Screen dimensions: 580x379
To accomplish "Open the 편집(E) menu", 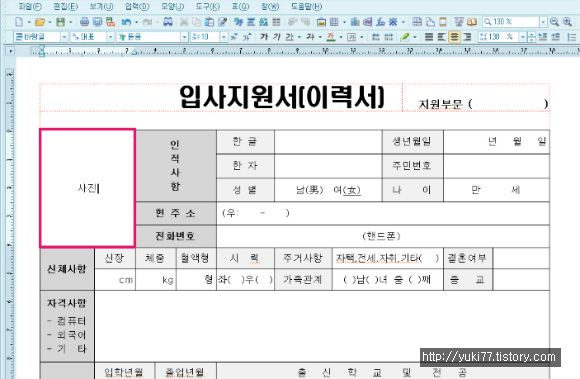I will (65, 6).
